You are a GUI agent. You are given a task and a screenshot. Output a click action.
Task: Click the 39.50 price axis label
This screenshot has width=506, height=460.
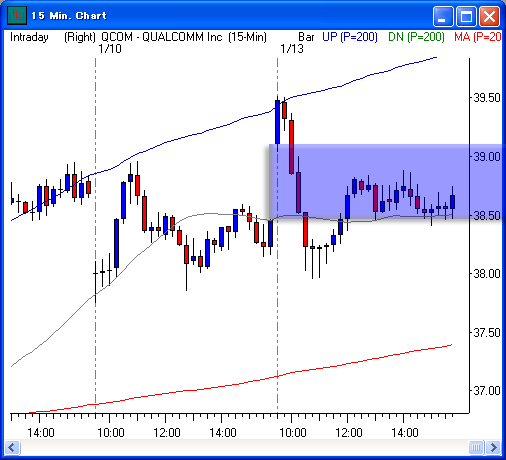pyautogui.click(x=487, y=98)
